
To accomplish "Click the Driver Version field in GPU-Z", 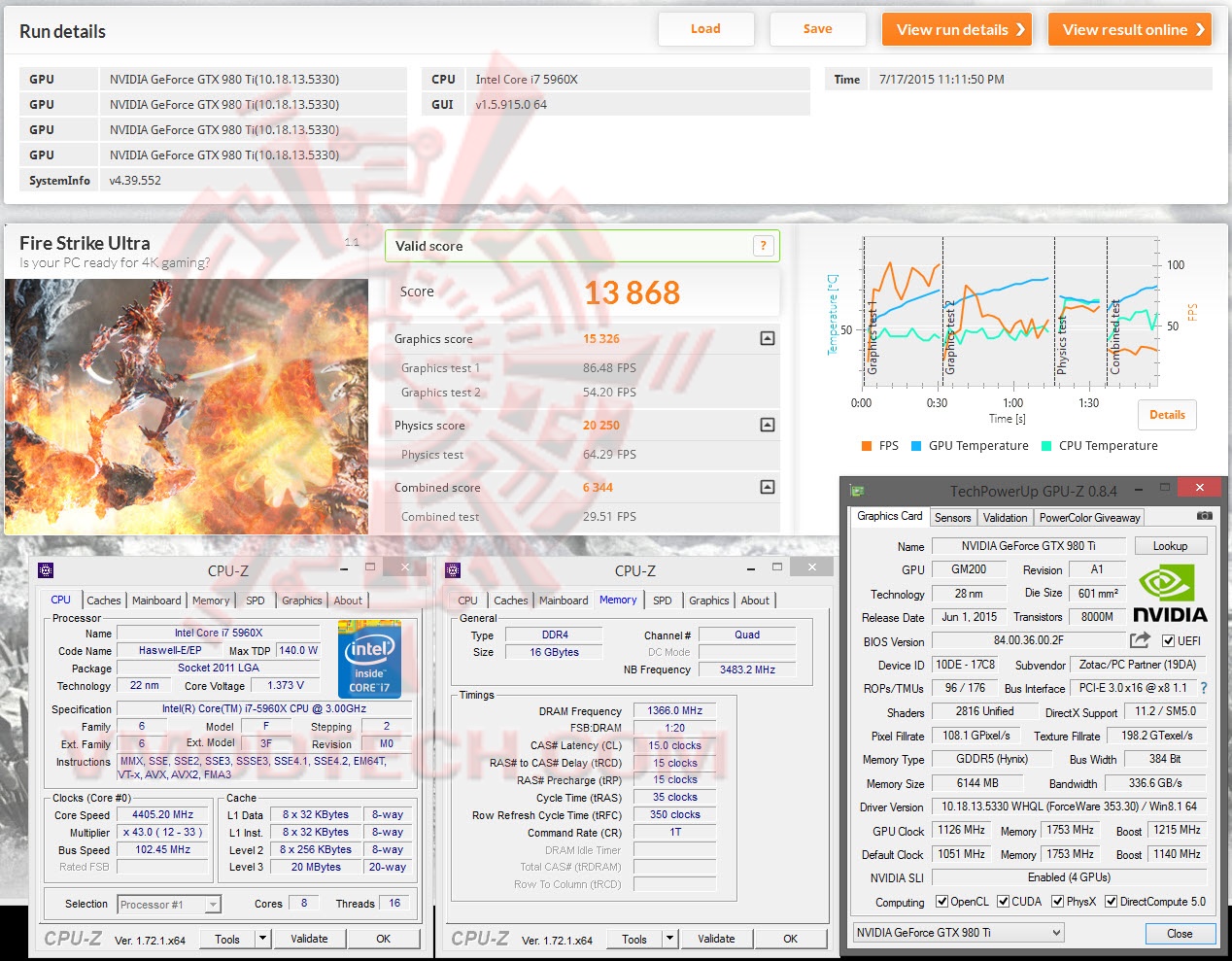I will [x=1069, y=807].
